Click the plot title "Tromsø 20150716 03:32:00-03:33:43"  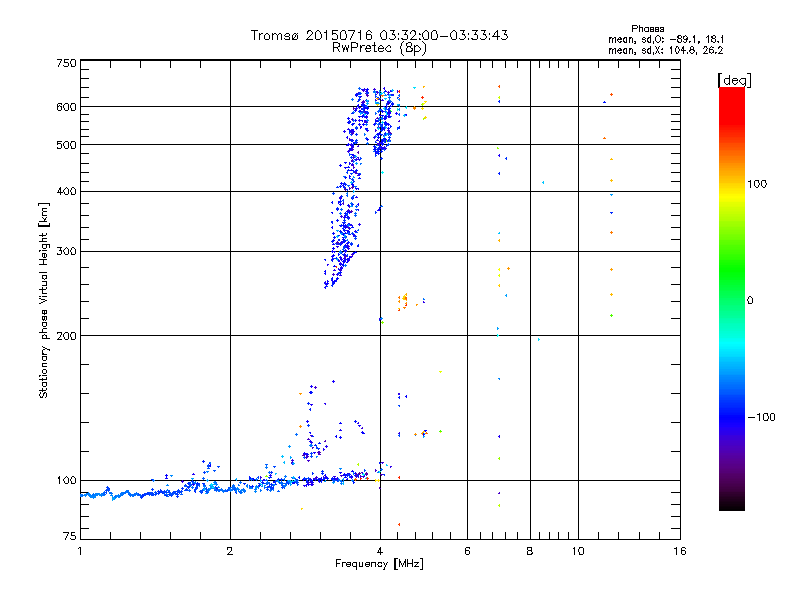(x=379, y=35)
